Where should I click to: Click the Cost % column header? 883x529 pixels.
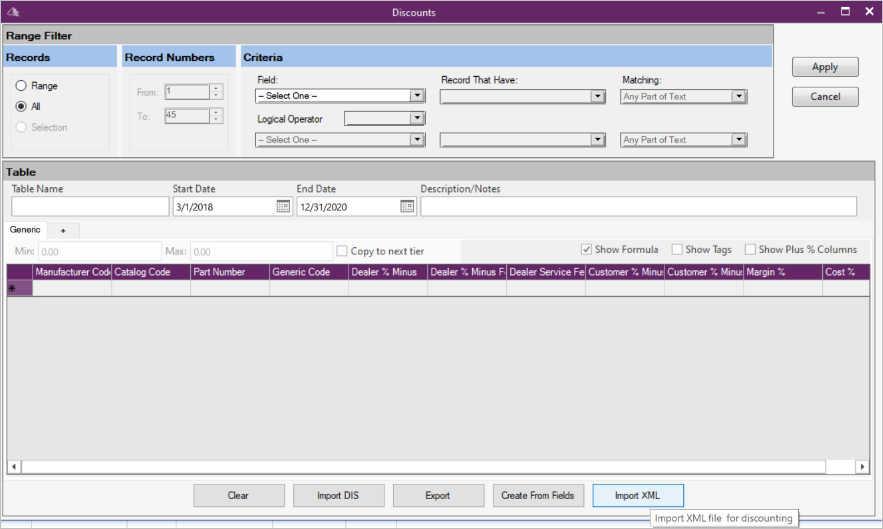pos(846,272)
